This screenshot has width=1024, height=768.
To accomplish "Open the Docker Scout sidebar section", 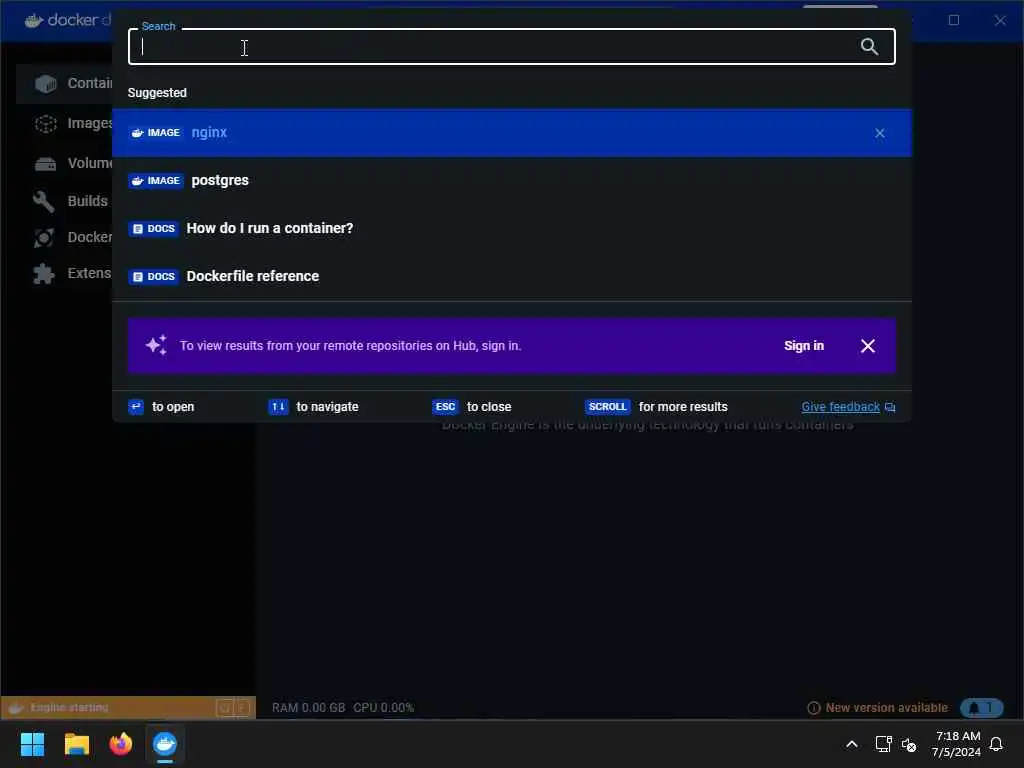I will tap(65, 238).
